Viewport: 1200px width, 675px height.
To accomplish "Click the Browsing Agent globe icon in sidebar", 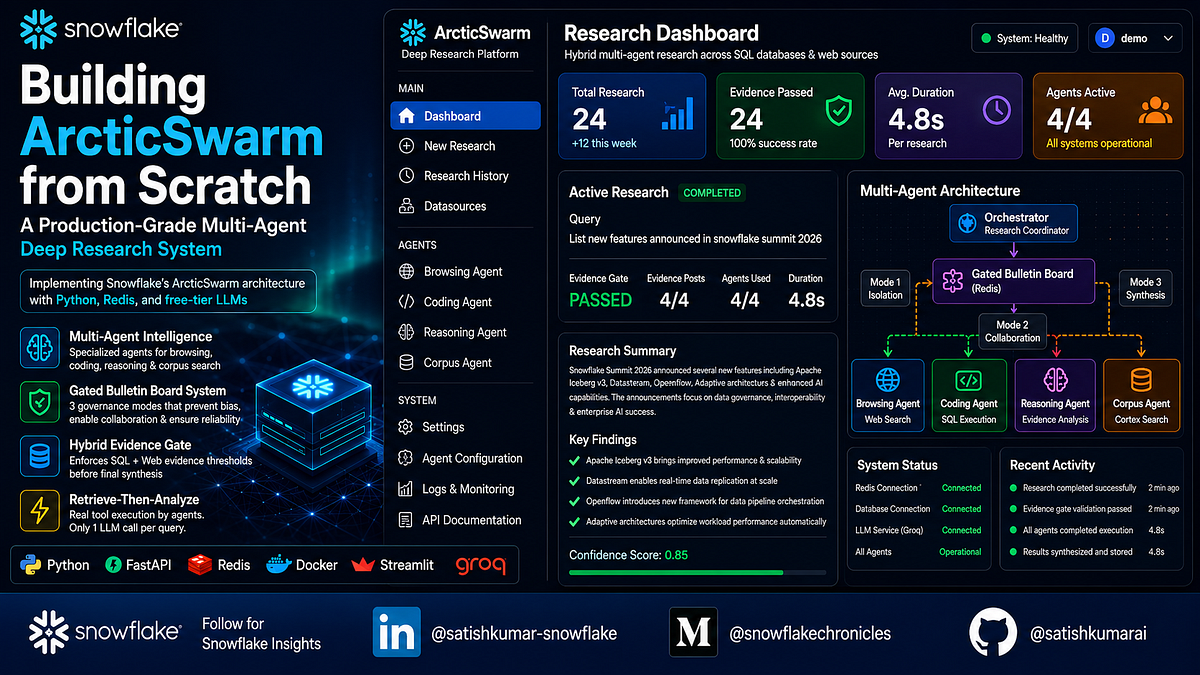I will coord(406,272).
